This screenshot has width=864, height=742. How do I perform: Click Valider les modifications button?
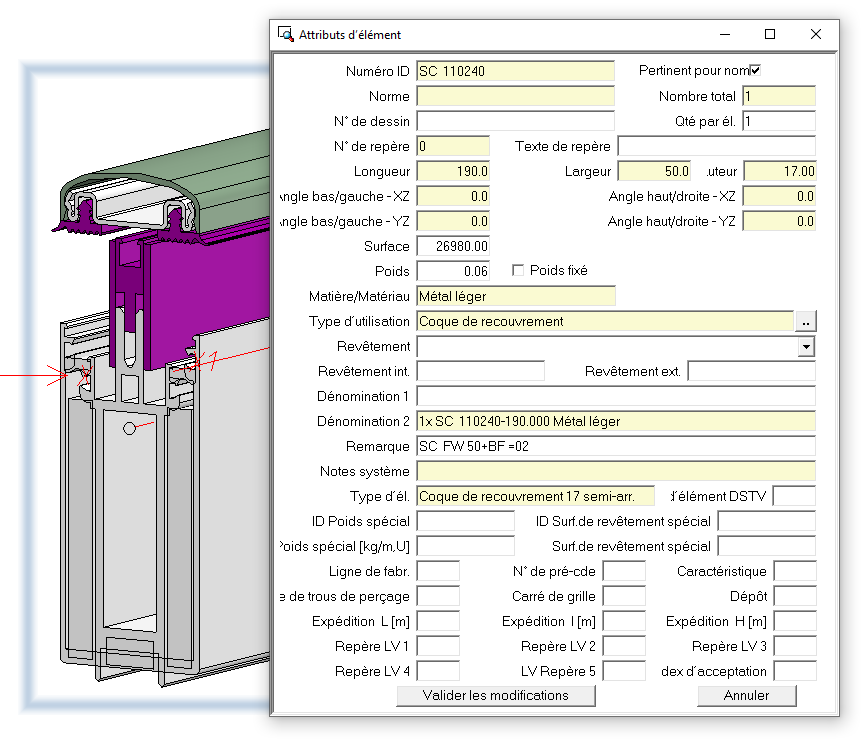(x=495, y=696)
